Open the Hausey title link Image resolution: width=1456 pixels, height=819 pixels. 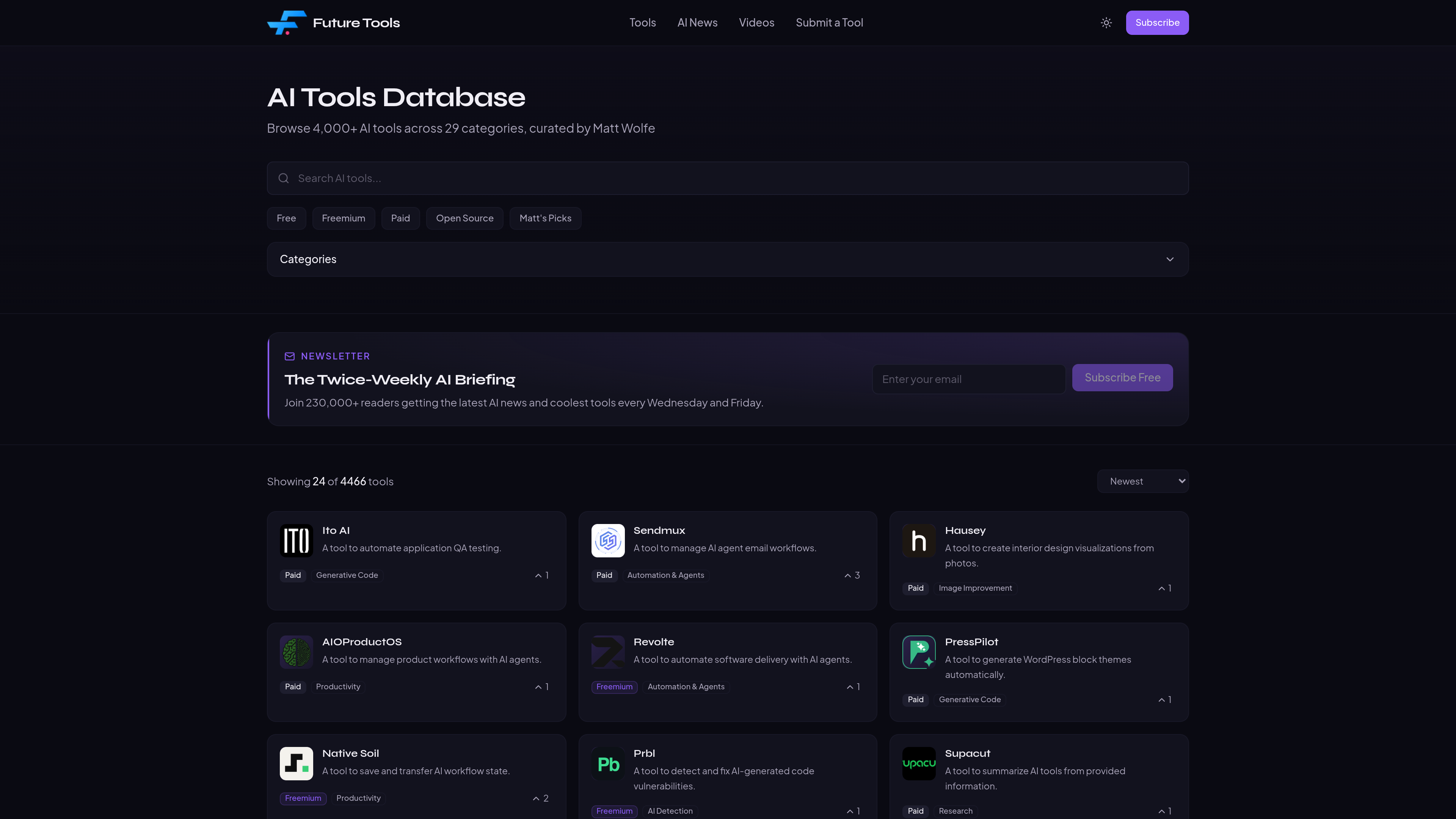click(x=965, y=531)
